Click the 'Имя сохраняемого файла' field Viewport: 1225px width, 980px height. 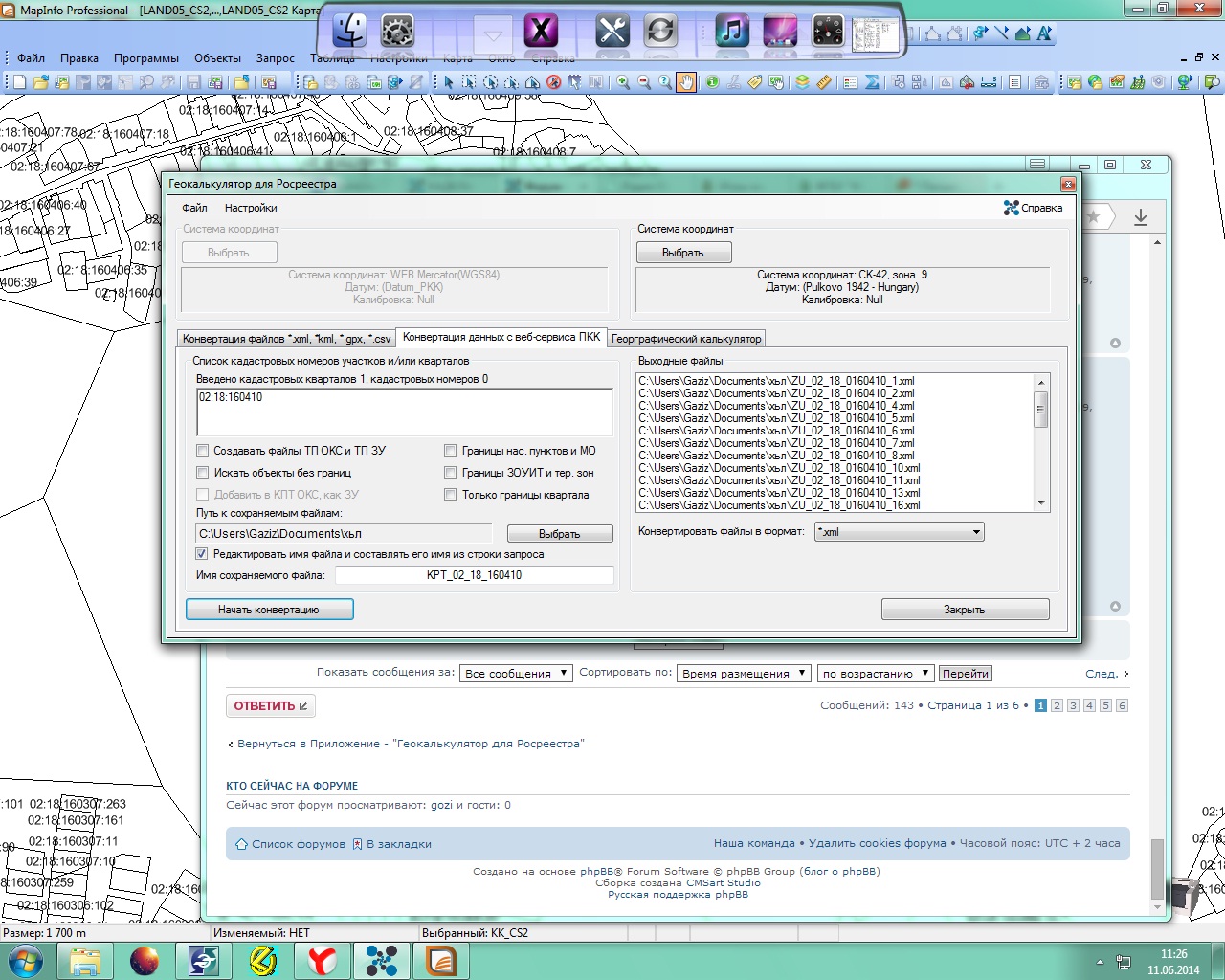click(x=474, y=575)
